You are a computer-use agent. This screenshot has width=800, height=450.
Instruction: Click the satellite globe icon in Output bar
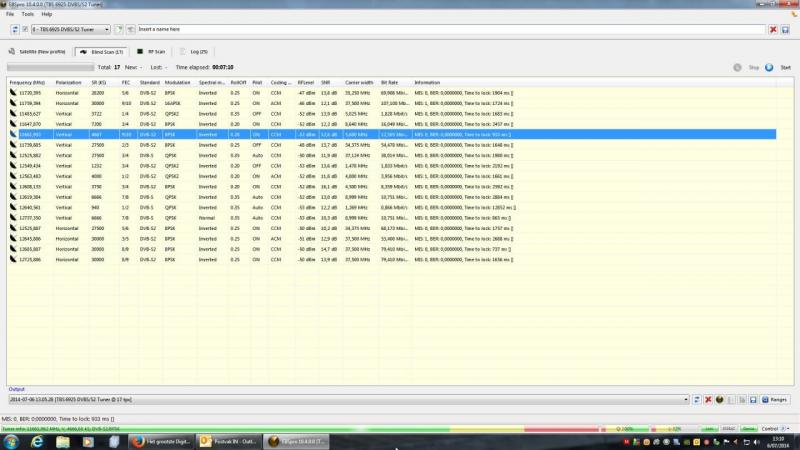pos(719,399)
